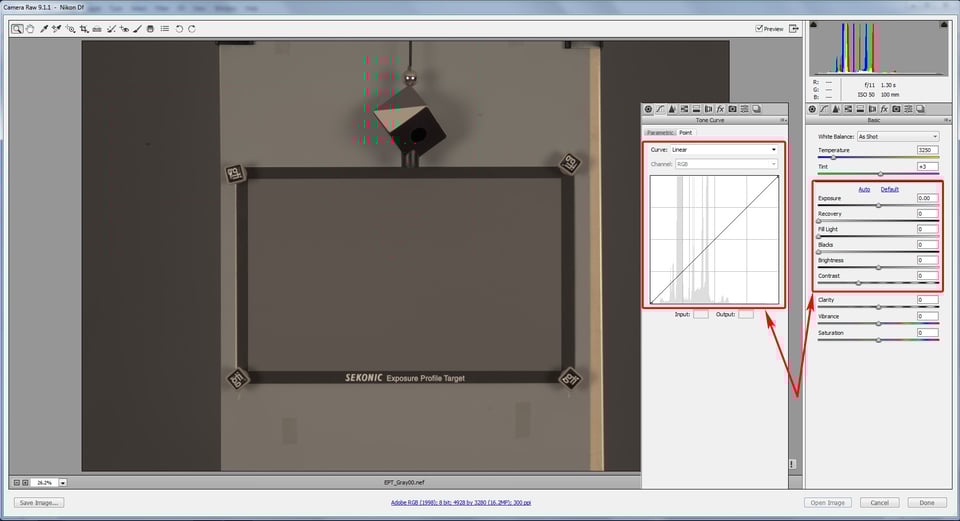The height and width of the screenshot is (521, 960).
Task: Open Snapshots tab icon in Basic panel
Action: click(x=920, y=109)
